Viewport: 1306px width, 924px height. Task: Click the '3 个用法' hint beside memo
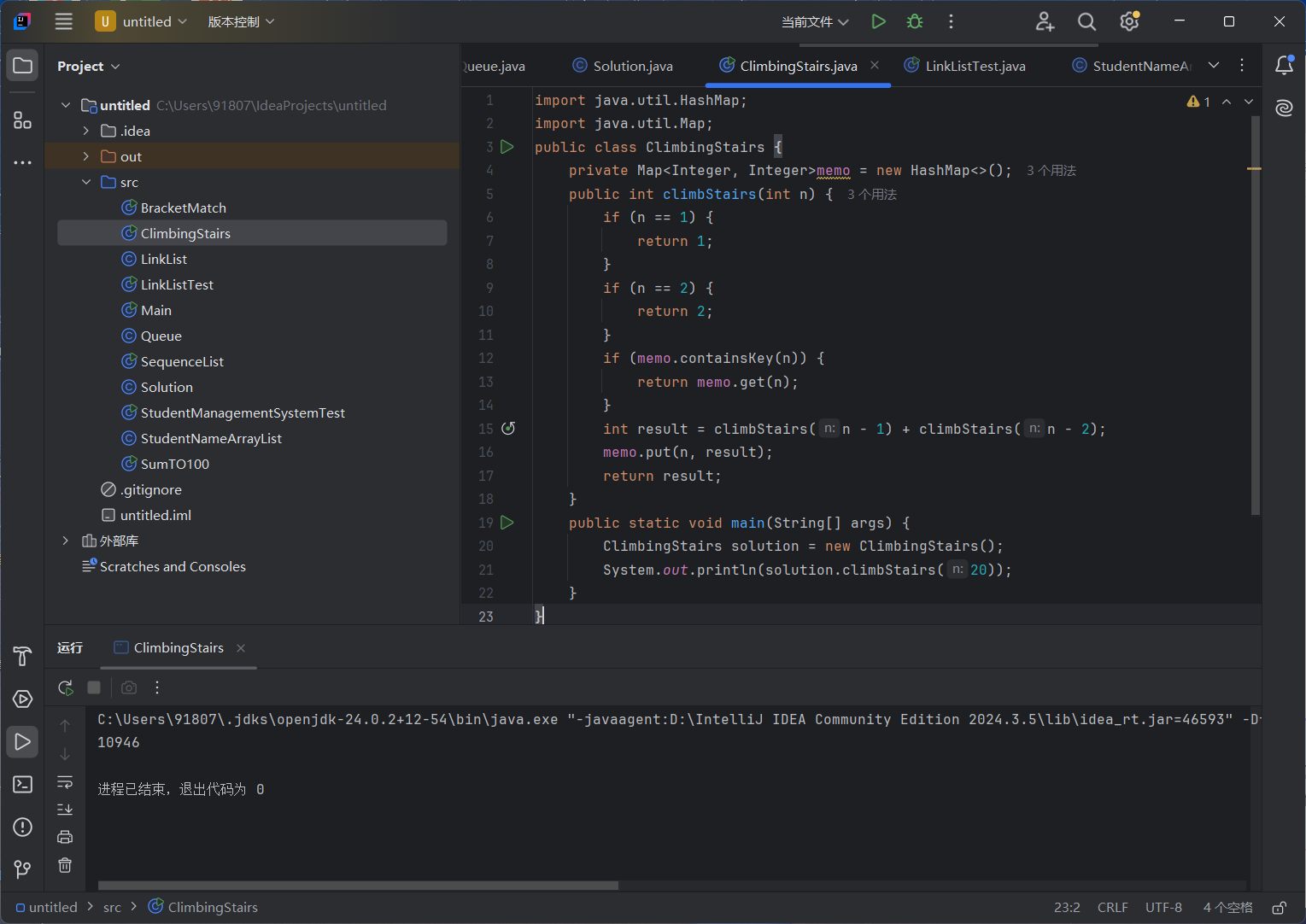[x=1051, y=171]
